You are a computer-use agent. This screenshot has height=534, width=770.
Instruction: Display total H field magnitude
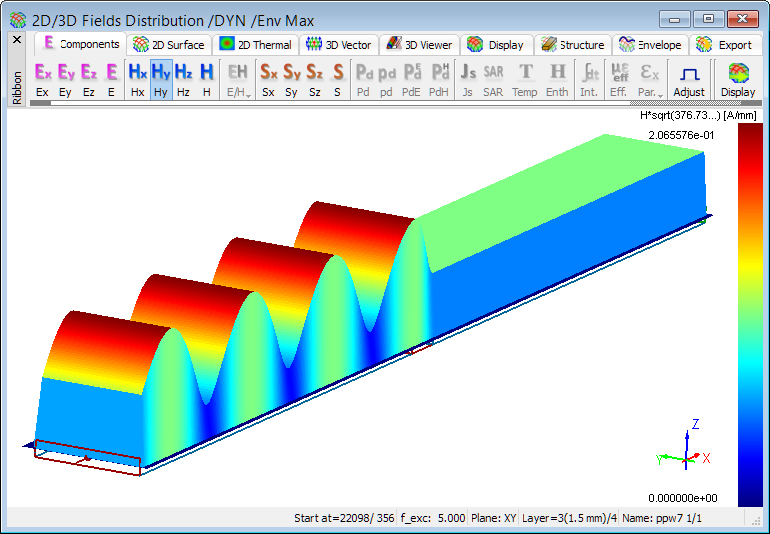point(206,78)
